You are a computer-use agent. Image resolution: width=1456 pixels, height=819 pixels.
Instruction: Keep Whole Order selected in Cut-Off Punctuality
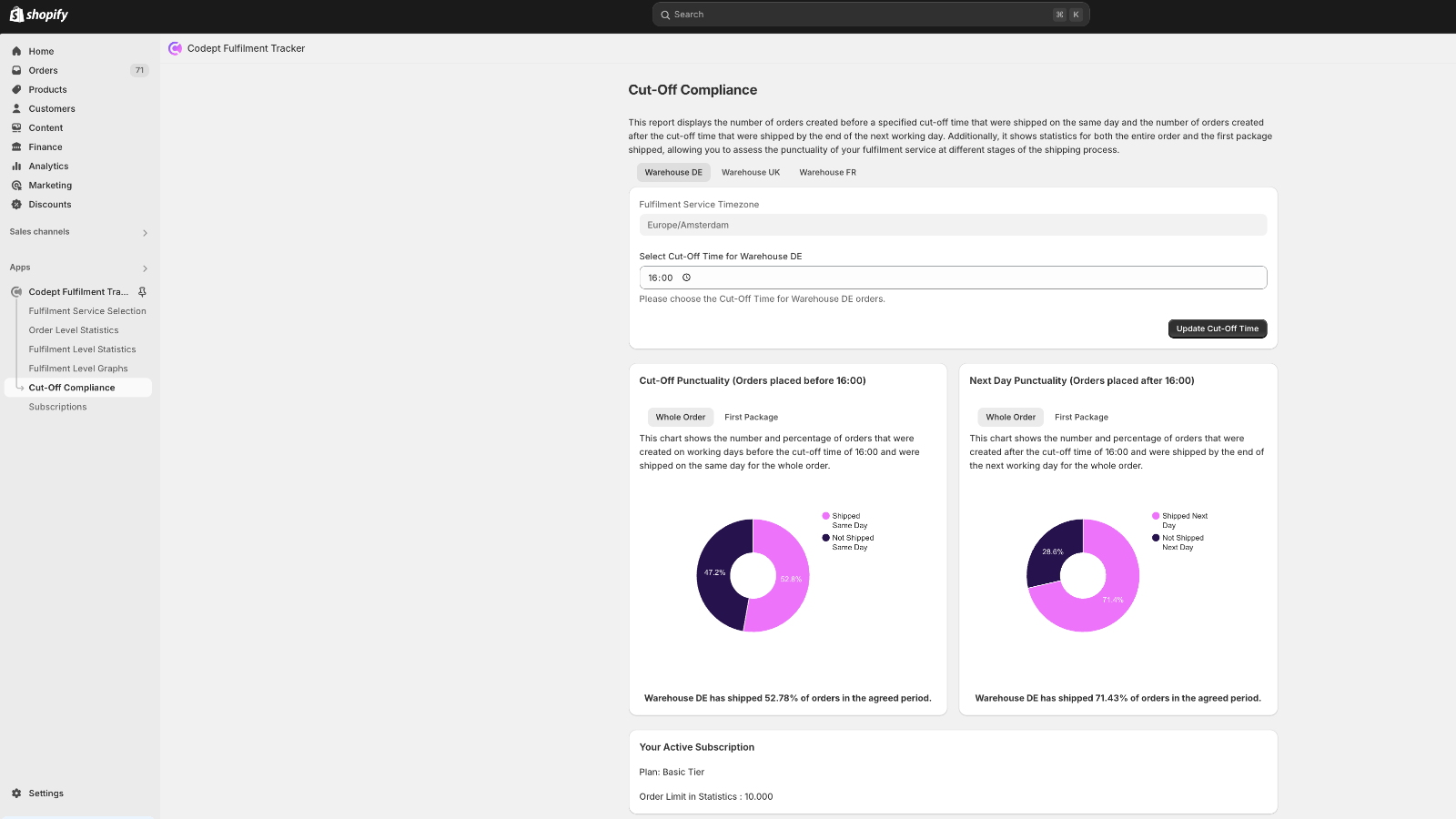(680, 417)
